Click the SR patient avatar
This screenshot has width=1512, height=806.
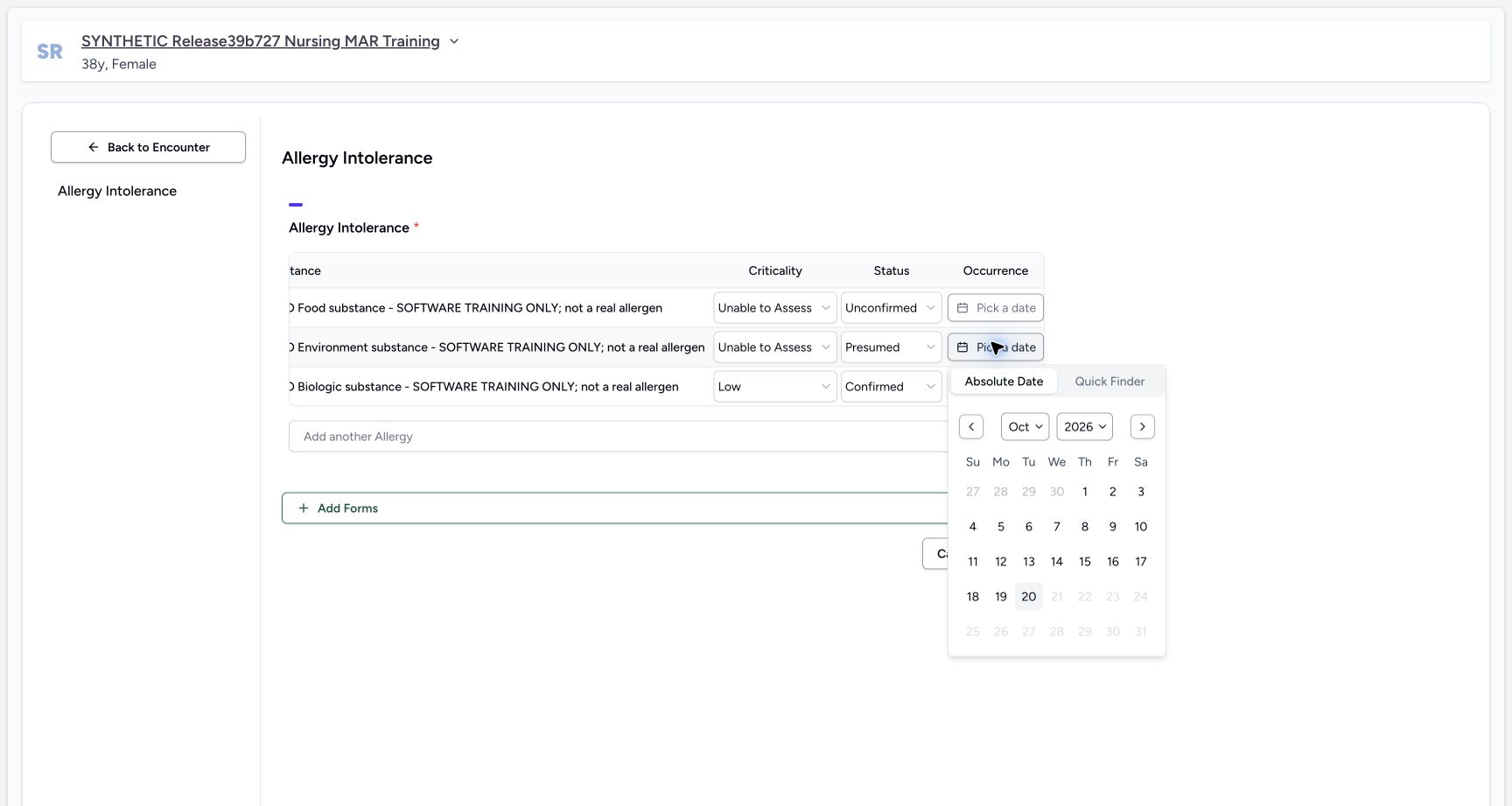coord(50,52)
